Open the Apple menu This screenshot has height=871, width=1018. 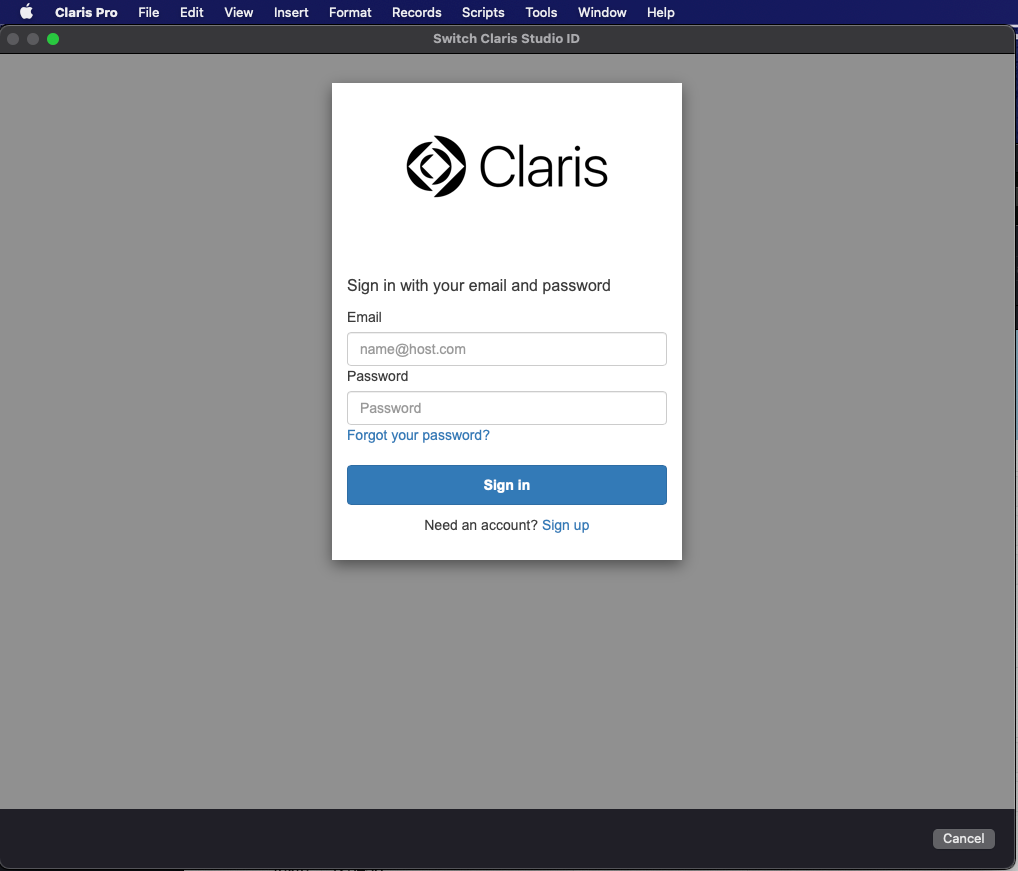26,12
